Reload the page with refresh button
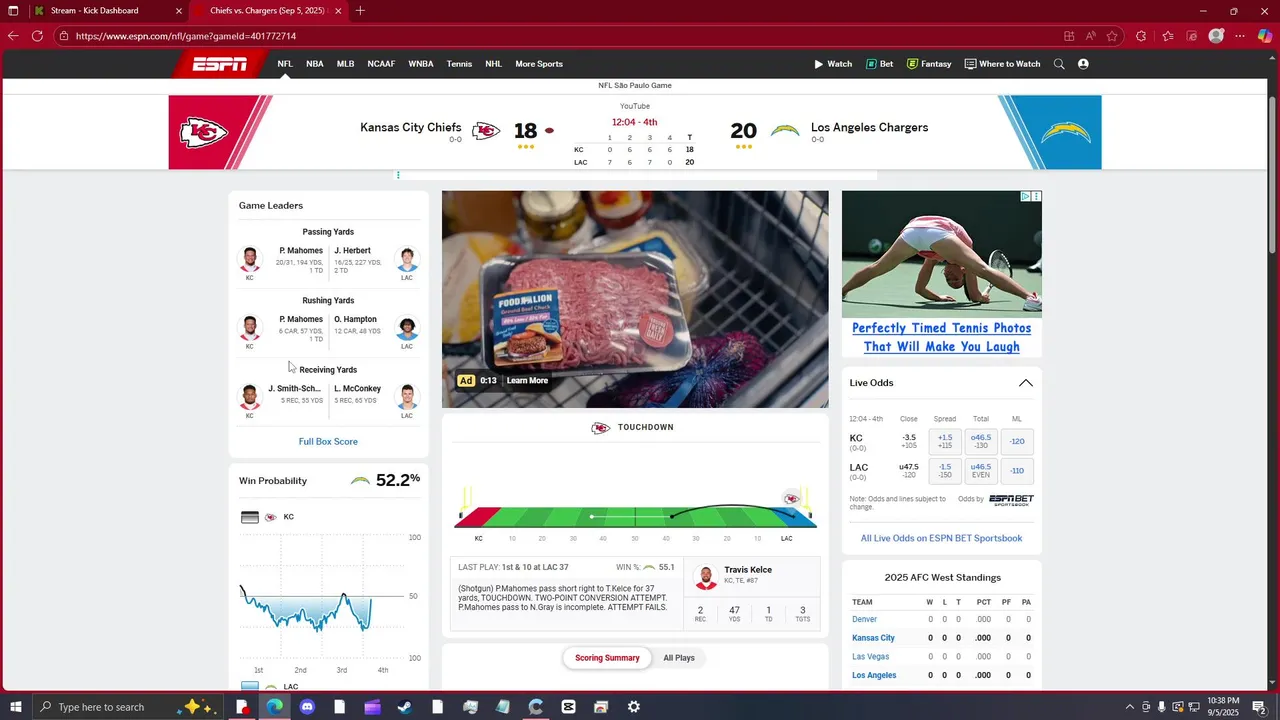The width and height of the screenshot is (1280, 720). click(37, 36)
